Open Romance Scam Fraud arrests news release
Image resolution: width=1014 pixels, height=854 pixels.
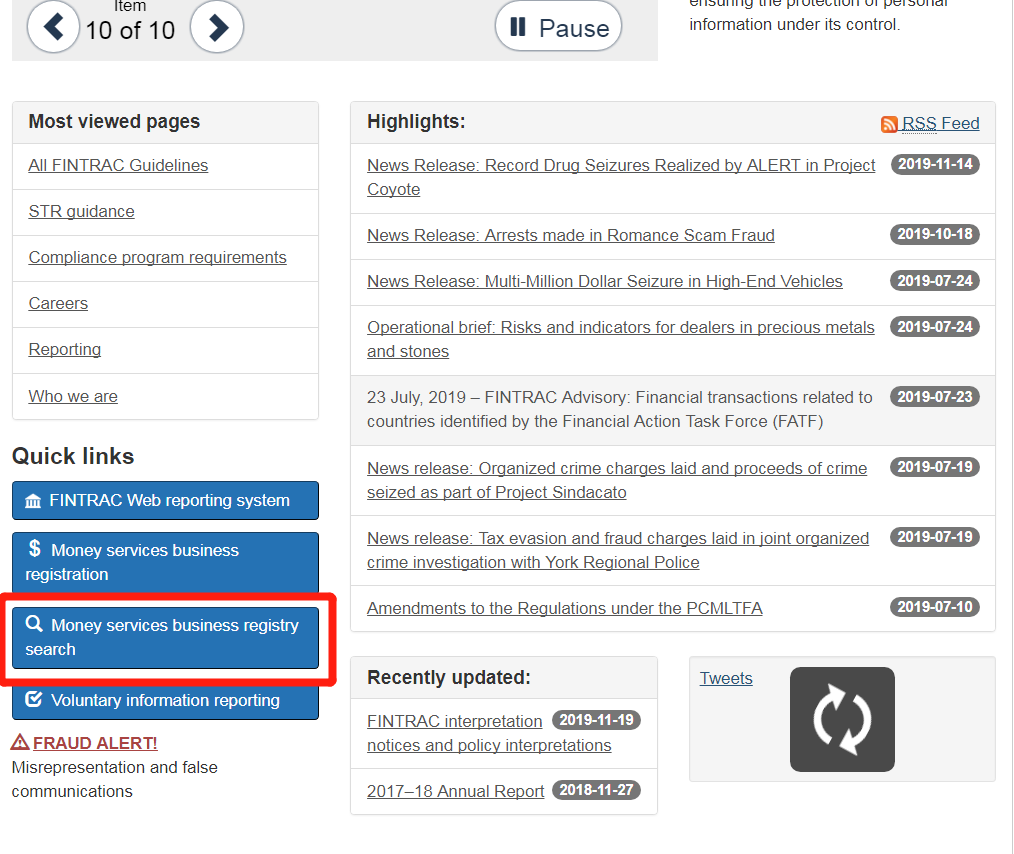coord(571,235)
